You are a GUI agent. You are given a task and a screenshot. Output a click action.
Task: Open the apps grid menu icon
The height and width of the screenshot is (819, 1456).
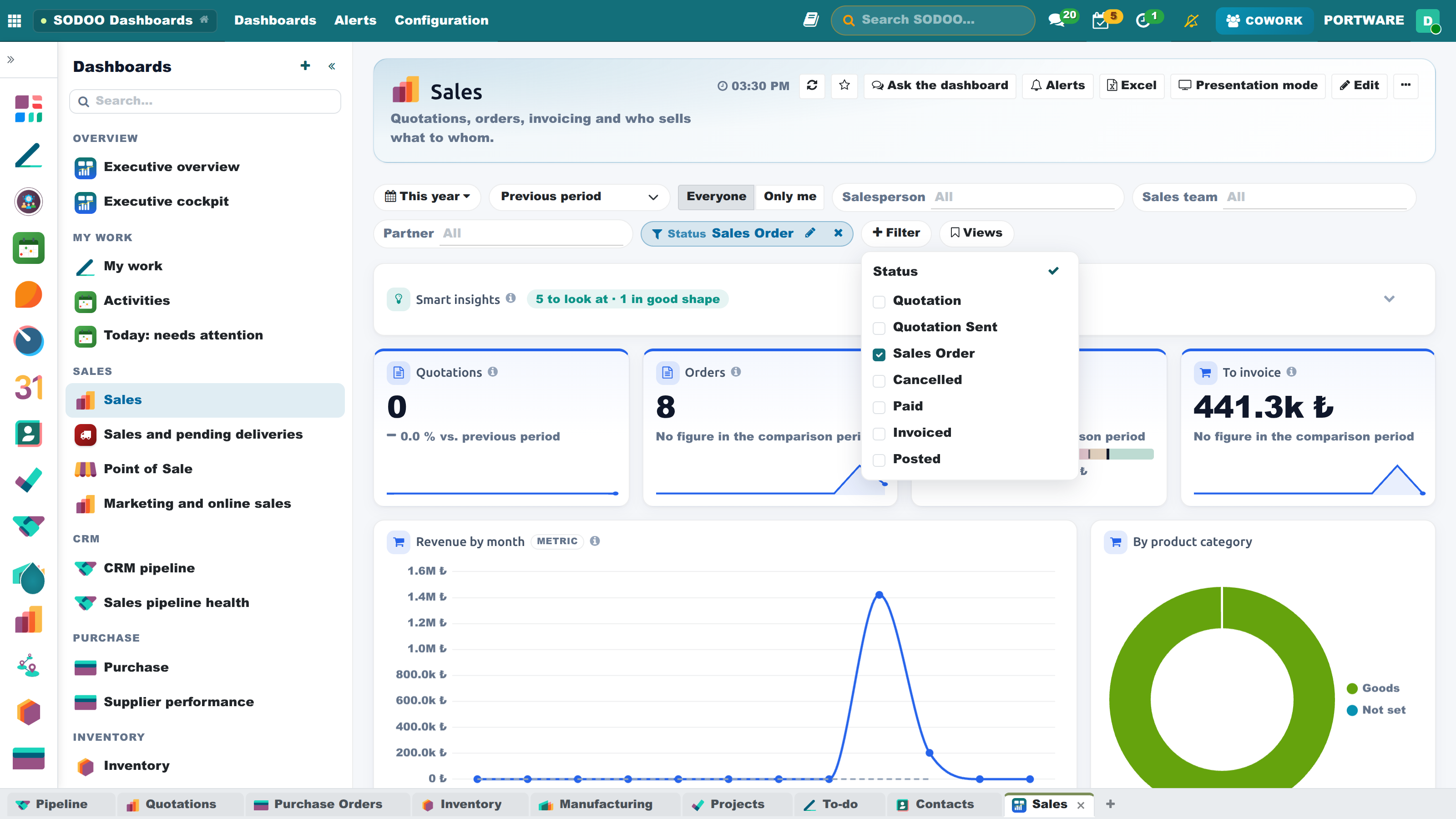(x=15, y=20)
